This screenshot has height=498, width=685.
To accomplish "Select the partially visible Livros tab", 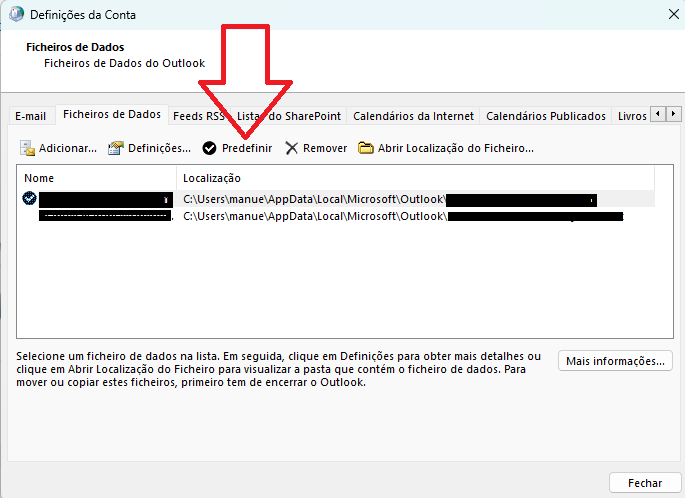I will (x=632, y=116).
